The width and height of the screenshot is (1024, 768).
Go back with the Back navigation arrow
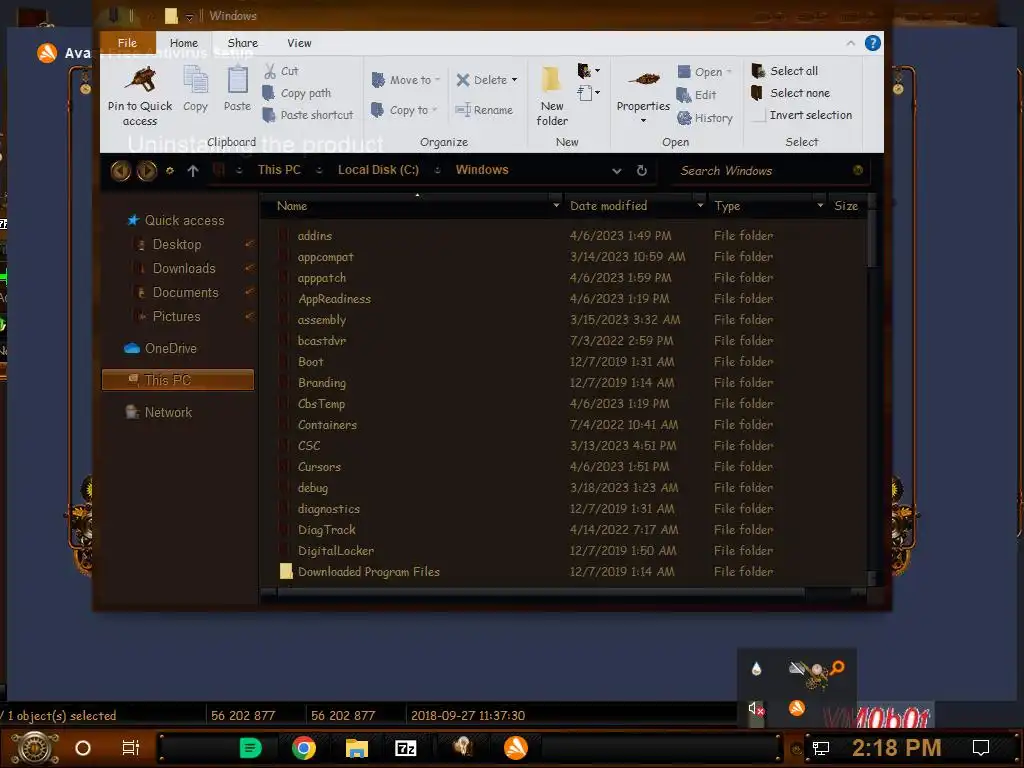coord(120,170)
